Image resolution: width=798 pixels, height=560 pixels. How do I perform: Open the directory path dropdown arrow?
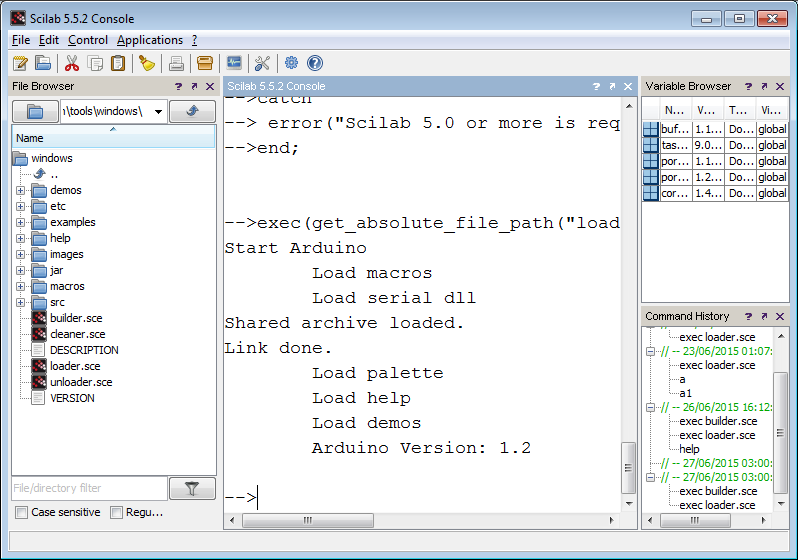pos(159,111)
